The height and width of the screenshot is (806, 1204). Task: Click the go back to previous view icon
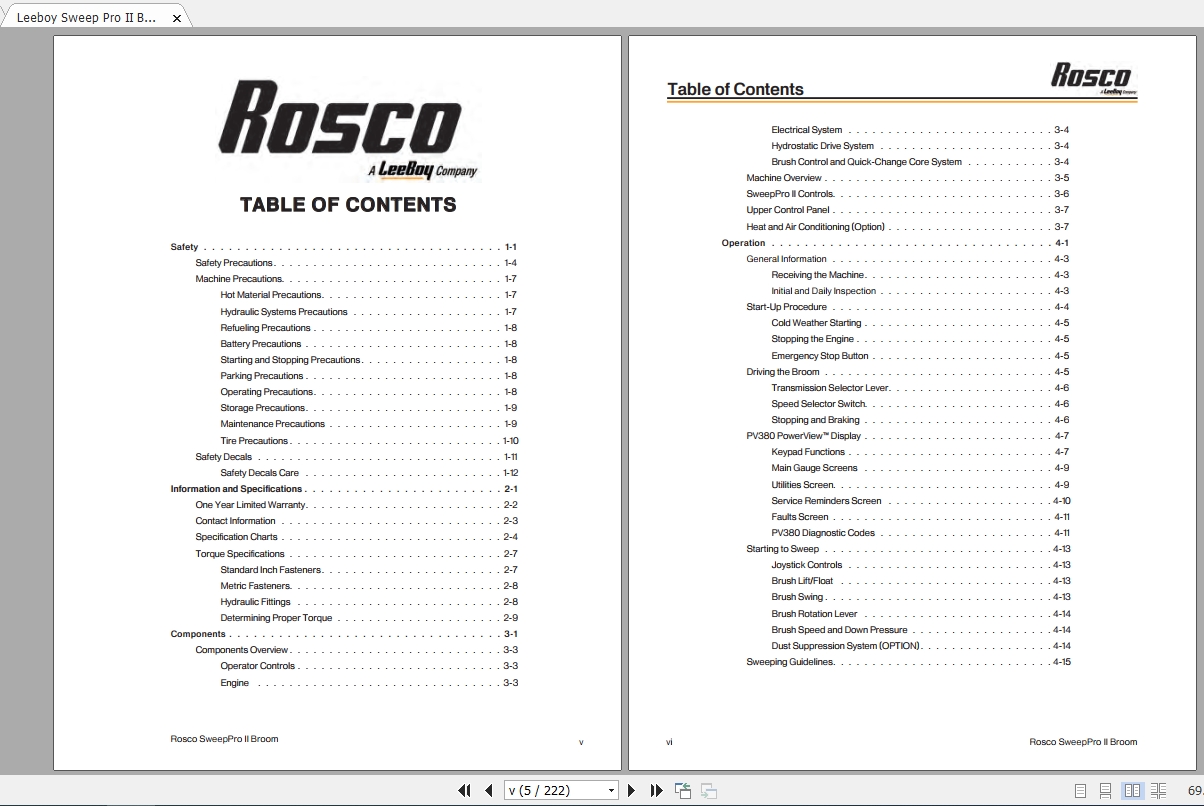pyautogui.click(x=683, y=790)
